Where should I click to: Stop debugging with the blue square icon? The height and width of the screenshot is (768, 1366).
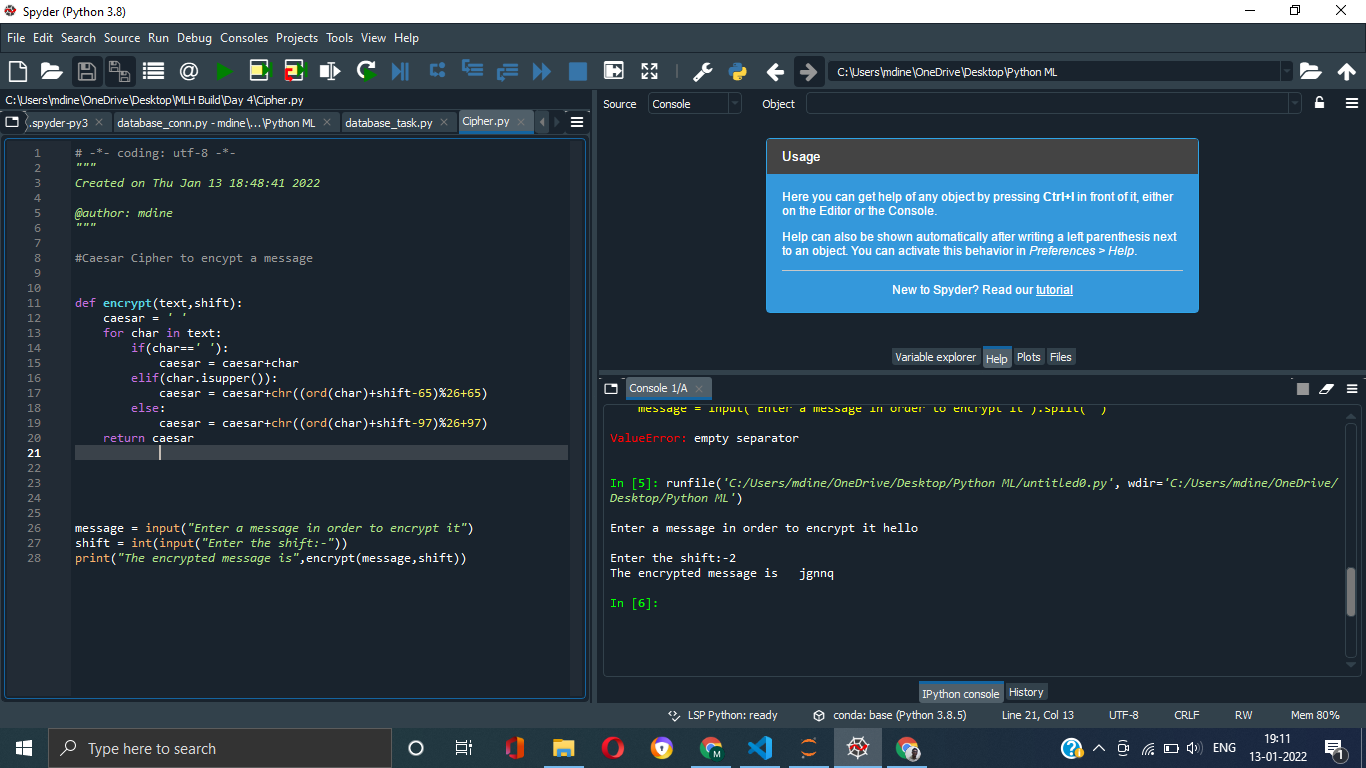pyautogui.click(x=578, y=71)
